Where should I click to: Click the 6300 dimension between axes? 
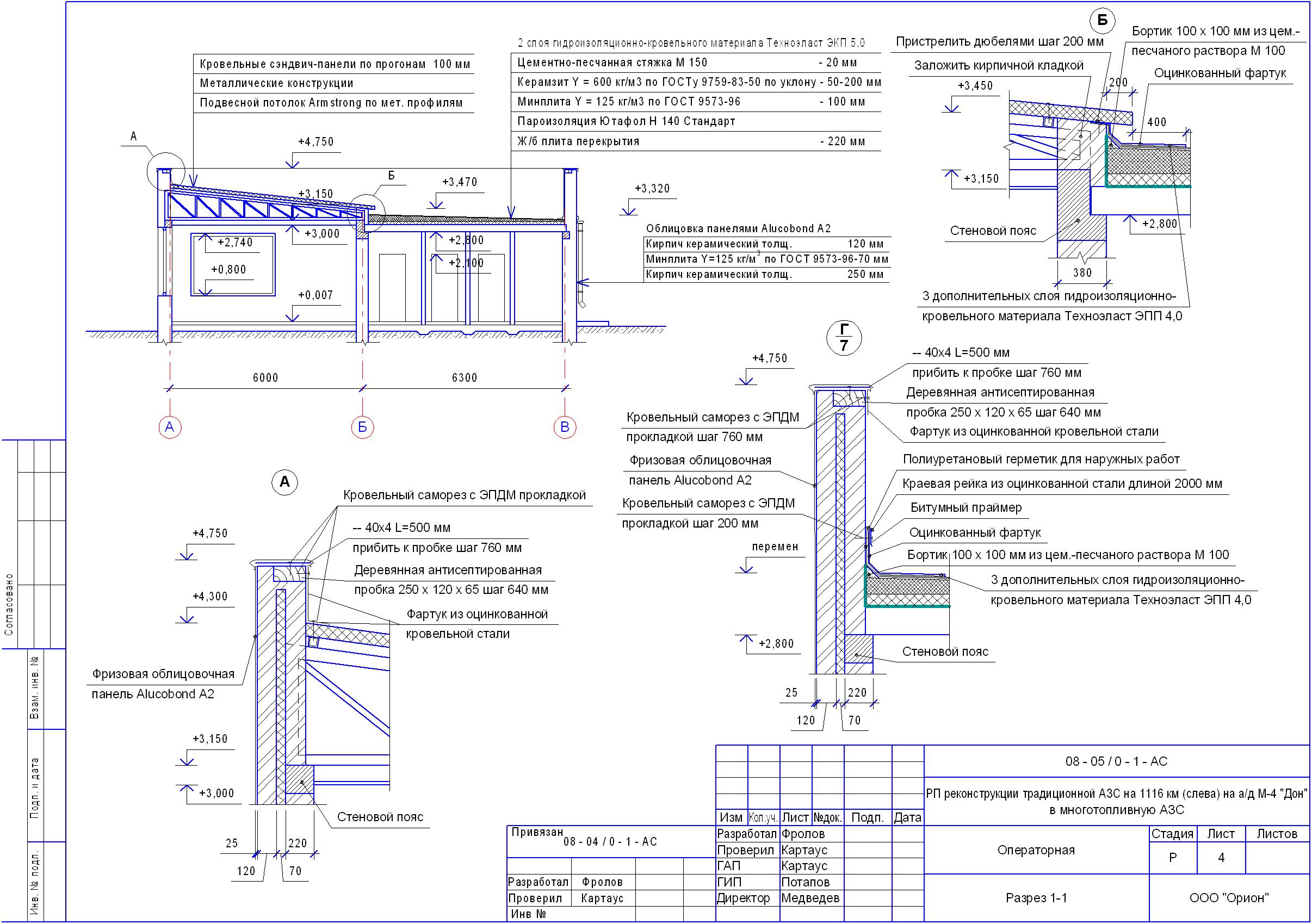coord(464,378)
